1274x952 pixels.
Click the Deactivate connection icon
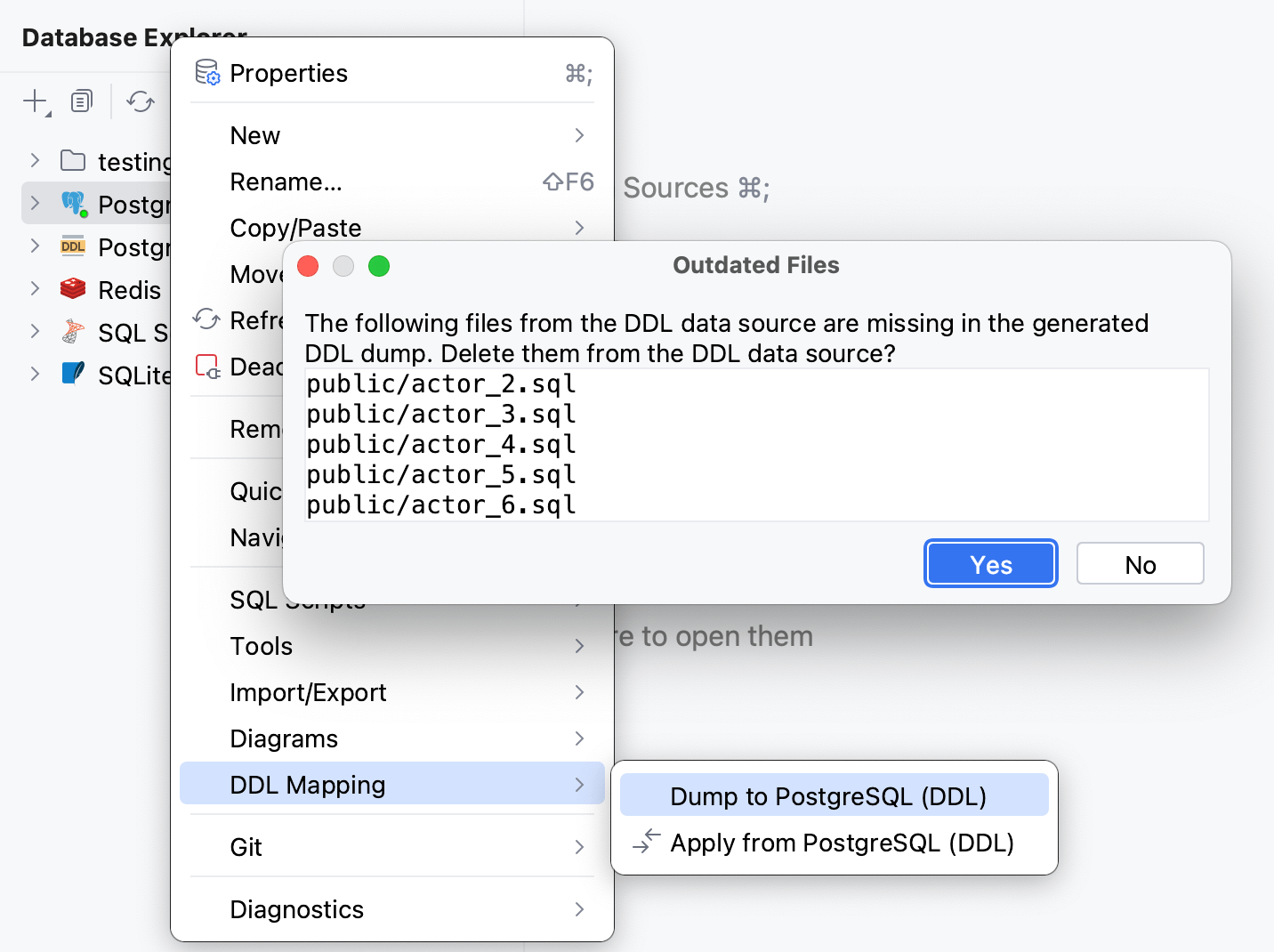coord(206,366)
